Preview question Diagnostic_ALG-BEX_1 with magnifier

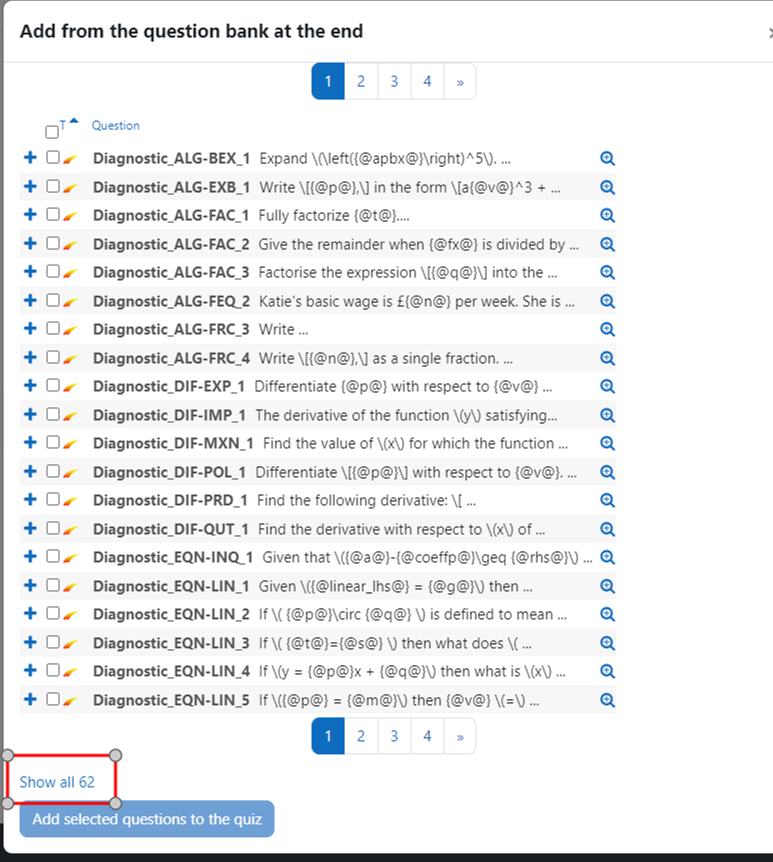click(607, 158)
